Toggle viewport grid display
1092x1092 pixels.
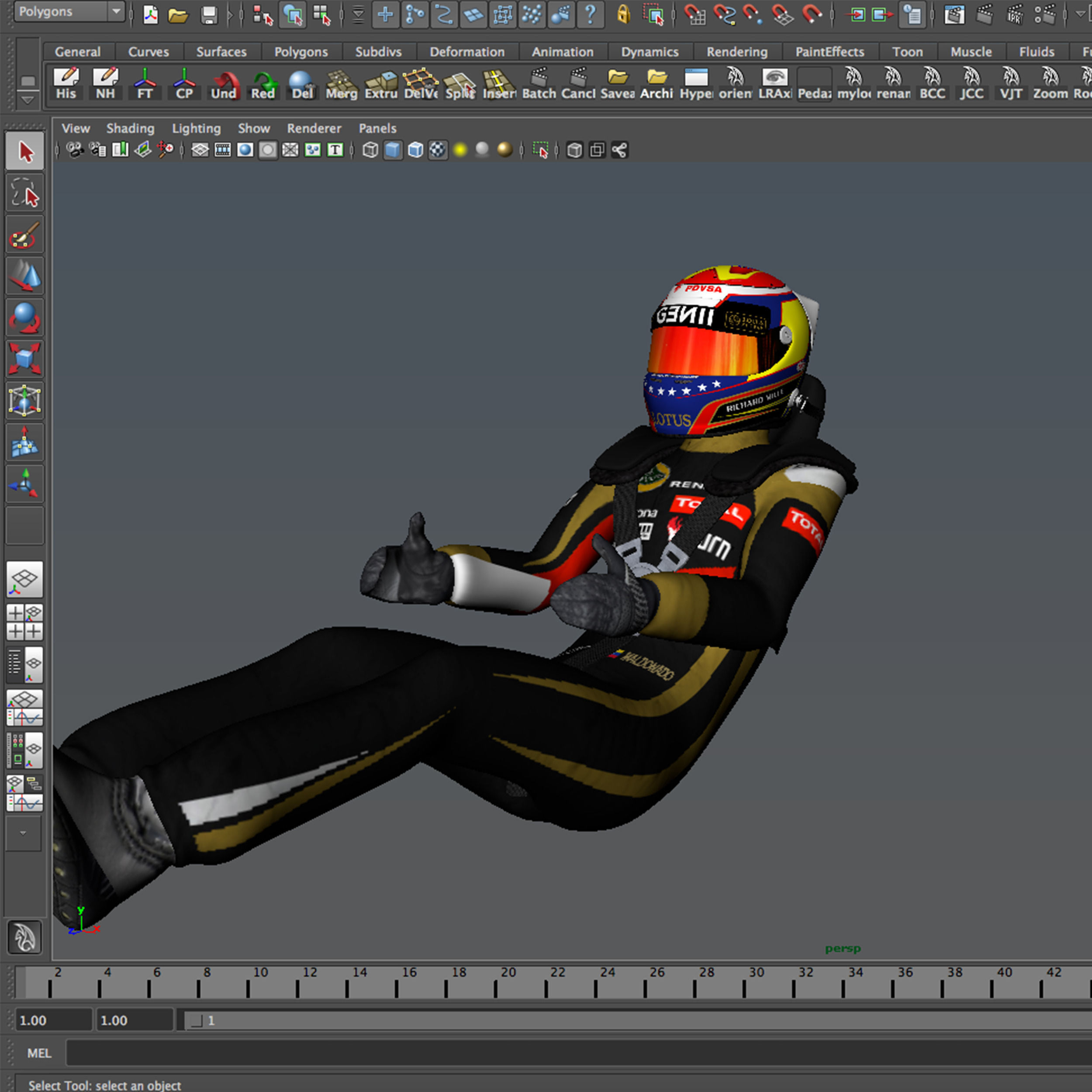(x=200, y=150)
